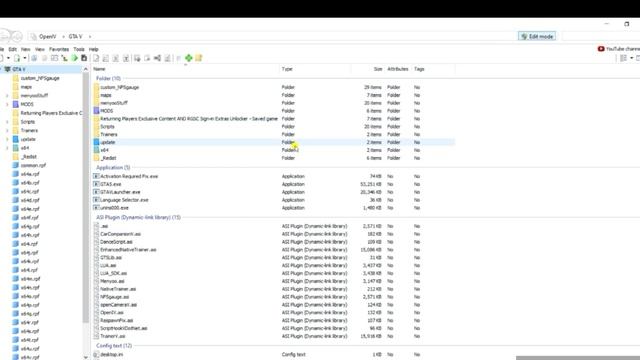
Task: Click the red YouTube icon
Action: pos(601,49)
